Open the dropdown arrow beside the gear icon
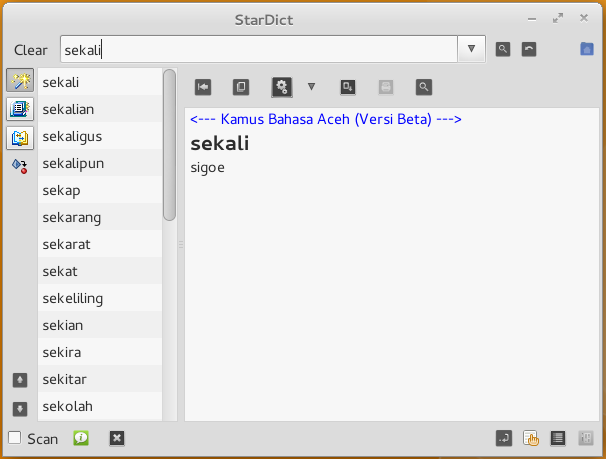 click(x=311, y=87)
